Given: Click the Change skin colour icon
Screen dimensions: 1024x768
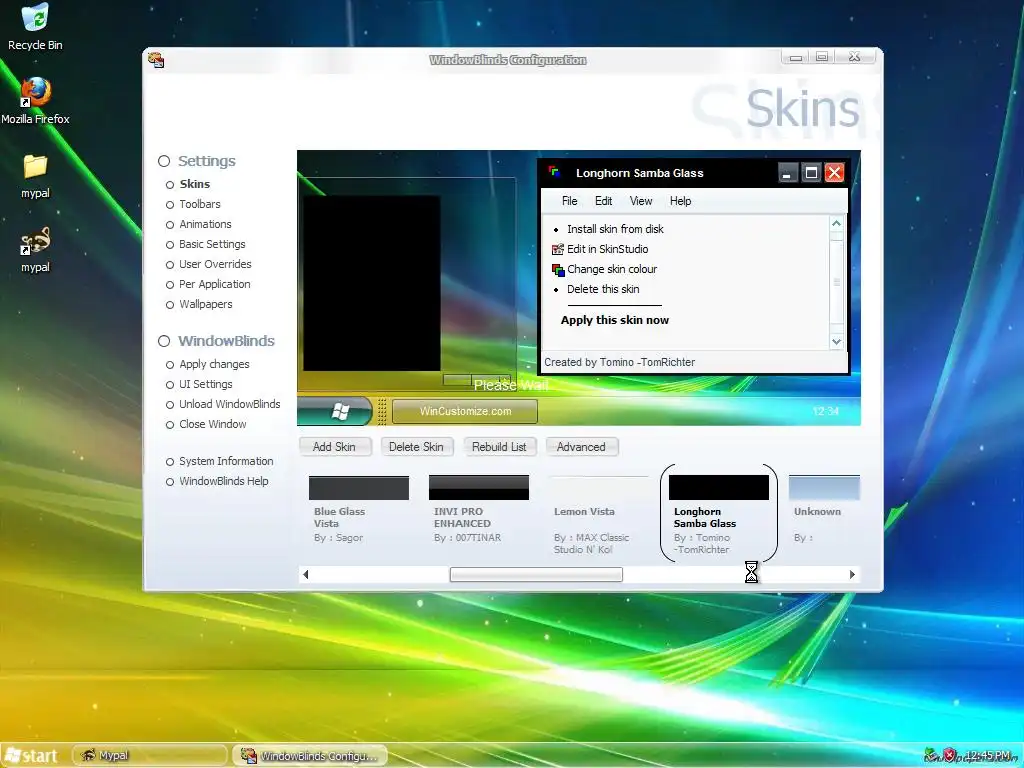Looking at the screenshot, I should click(x=558, y=269).
